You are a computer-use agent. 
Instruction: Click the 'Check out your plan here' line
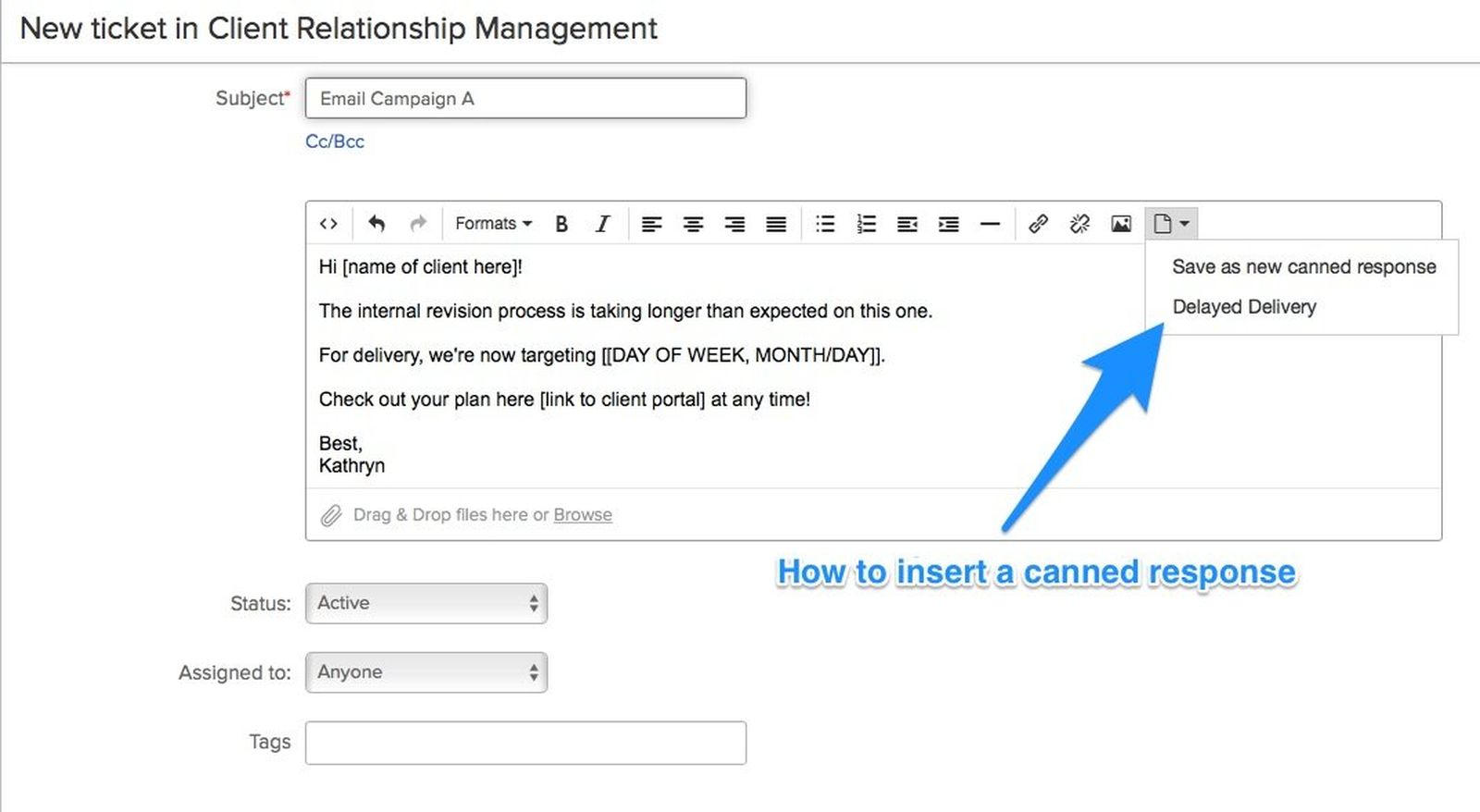(x=564, y=400)
